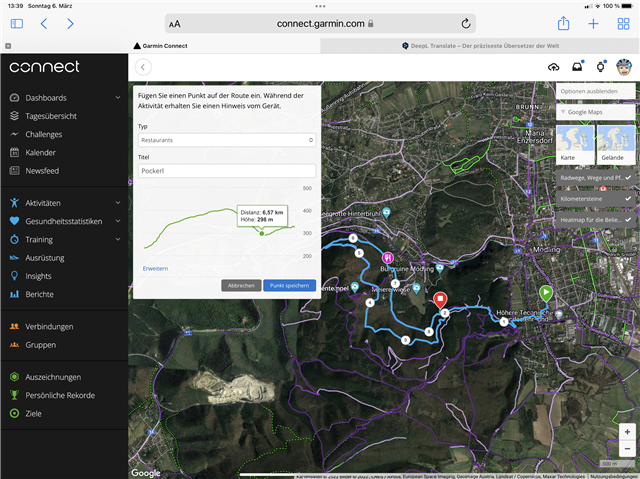Image resolution: width=640 pixels, height=479 pixels.
Task: Click the connect.garmin.com address bar
Action: [320, 24]
